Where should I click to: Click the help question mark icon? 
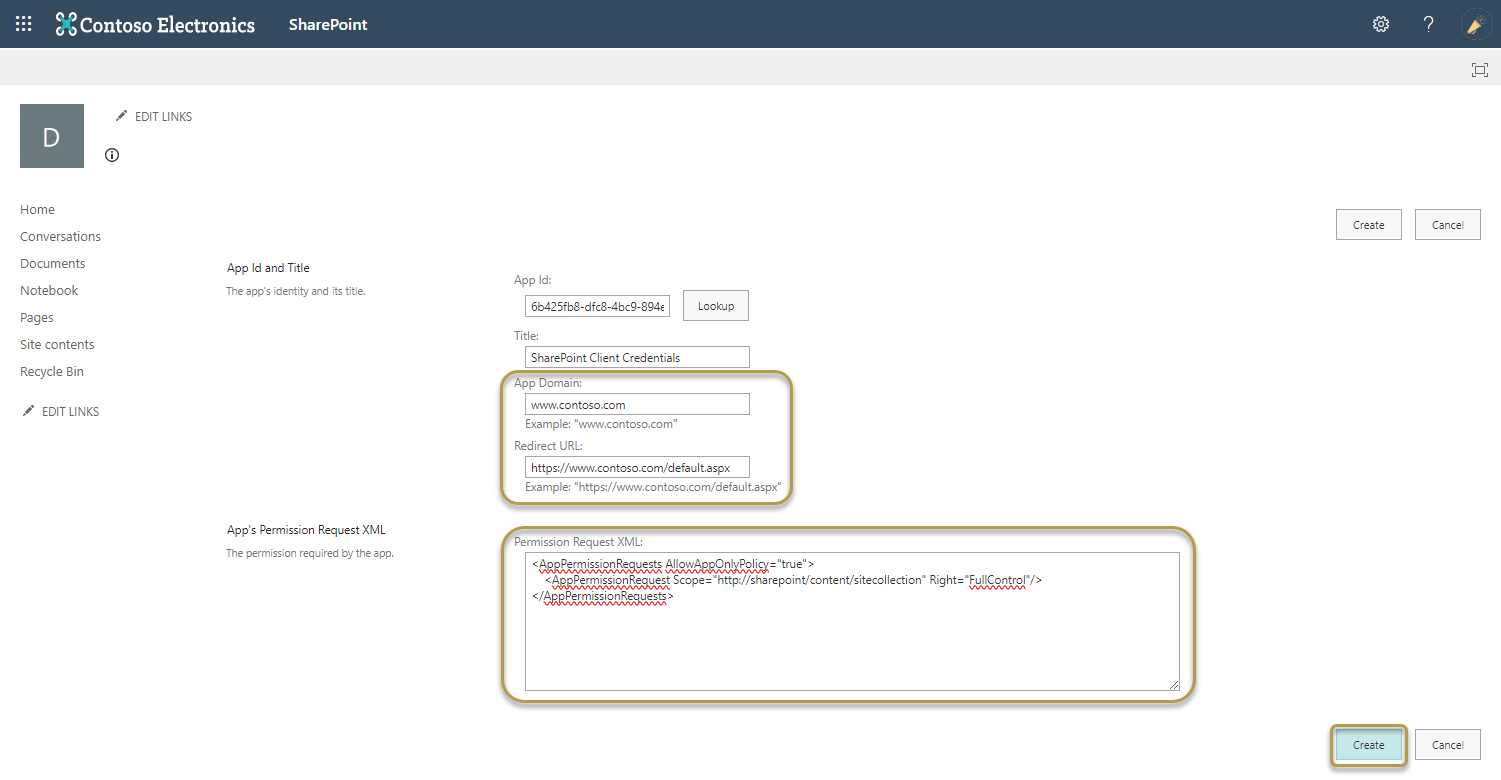(1429, 24)
